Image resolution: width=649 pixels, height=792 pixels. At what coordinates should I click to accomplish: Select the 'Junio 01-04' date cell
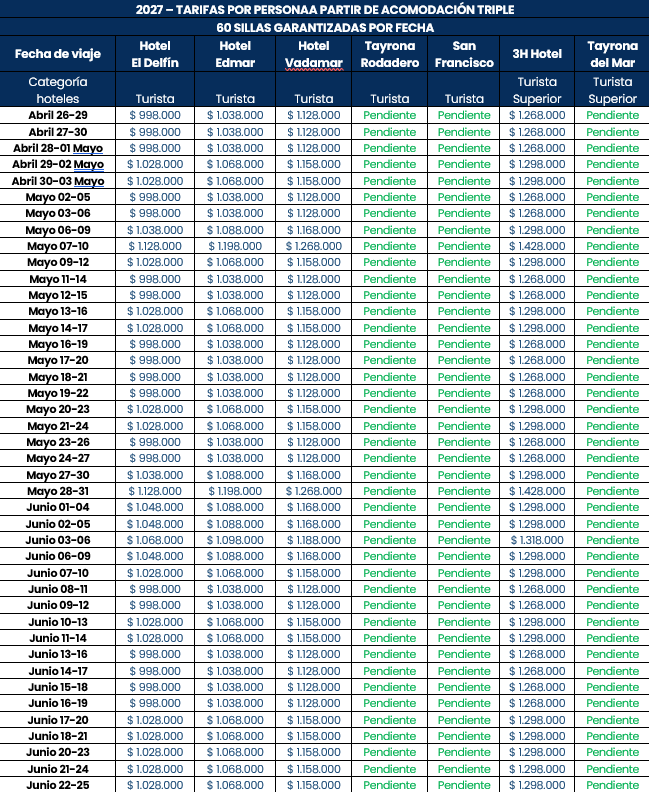(x=58, y=507)
